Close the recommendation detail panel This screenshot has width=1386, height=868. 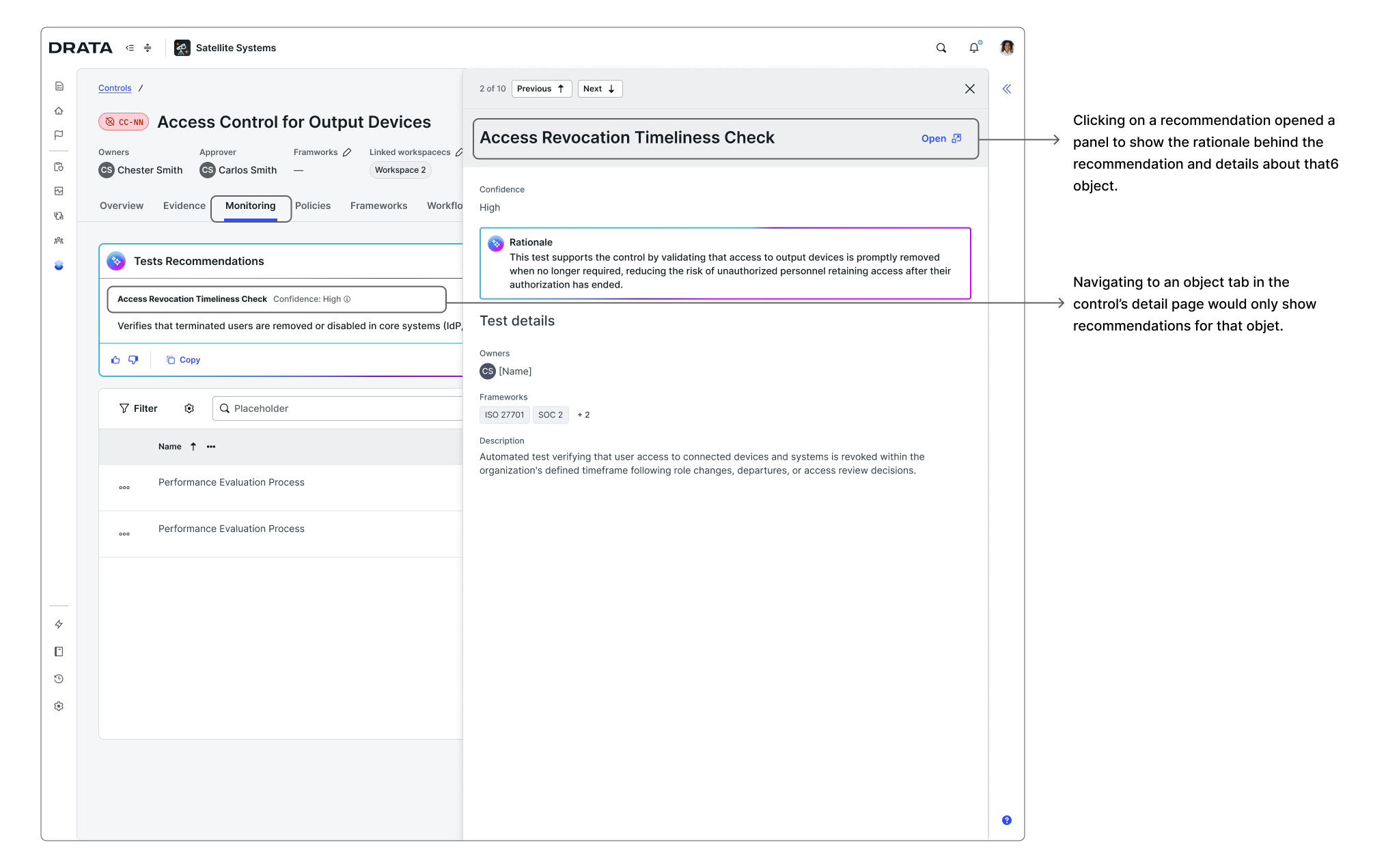970,89
